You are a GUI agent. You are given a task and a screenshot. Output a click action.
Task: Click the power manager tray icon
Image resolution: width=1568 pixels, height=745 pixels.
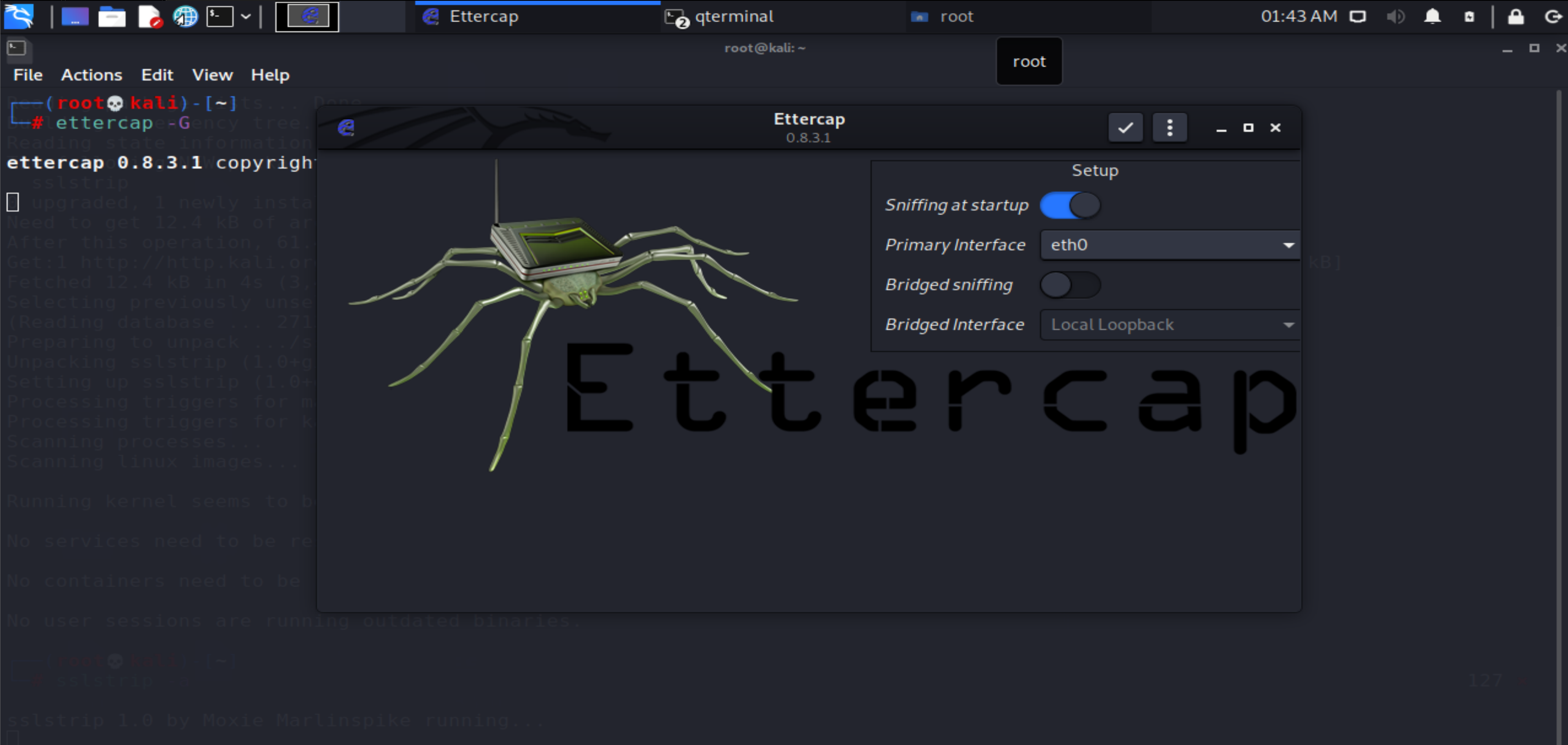(x=1469, y=16)
